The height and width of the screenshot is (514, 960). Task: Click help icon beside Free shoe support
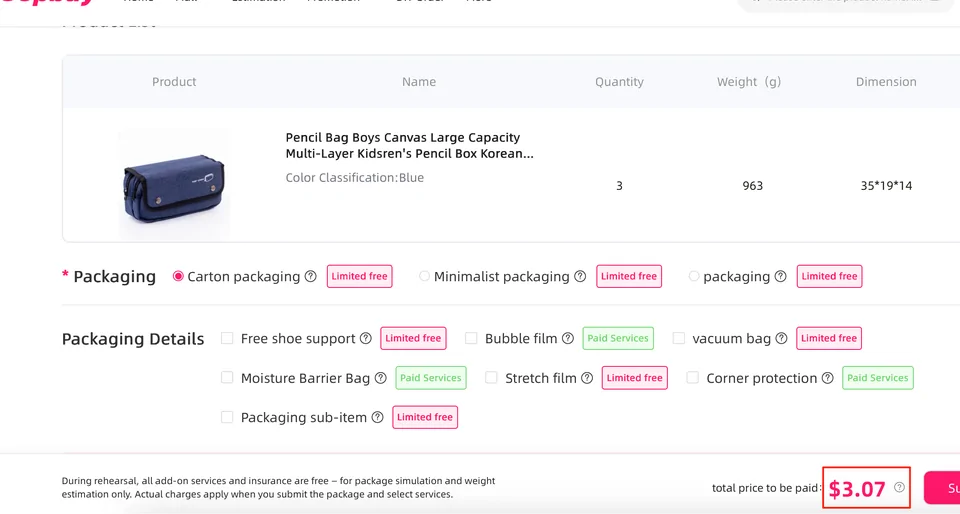pyautogui.click(x=366, y=338)
